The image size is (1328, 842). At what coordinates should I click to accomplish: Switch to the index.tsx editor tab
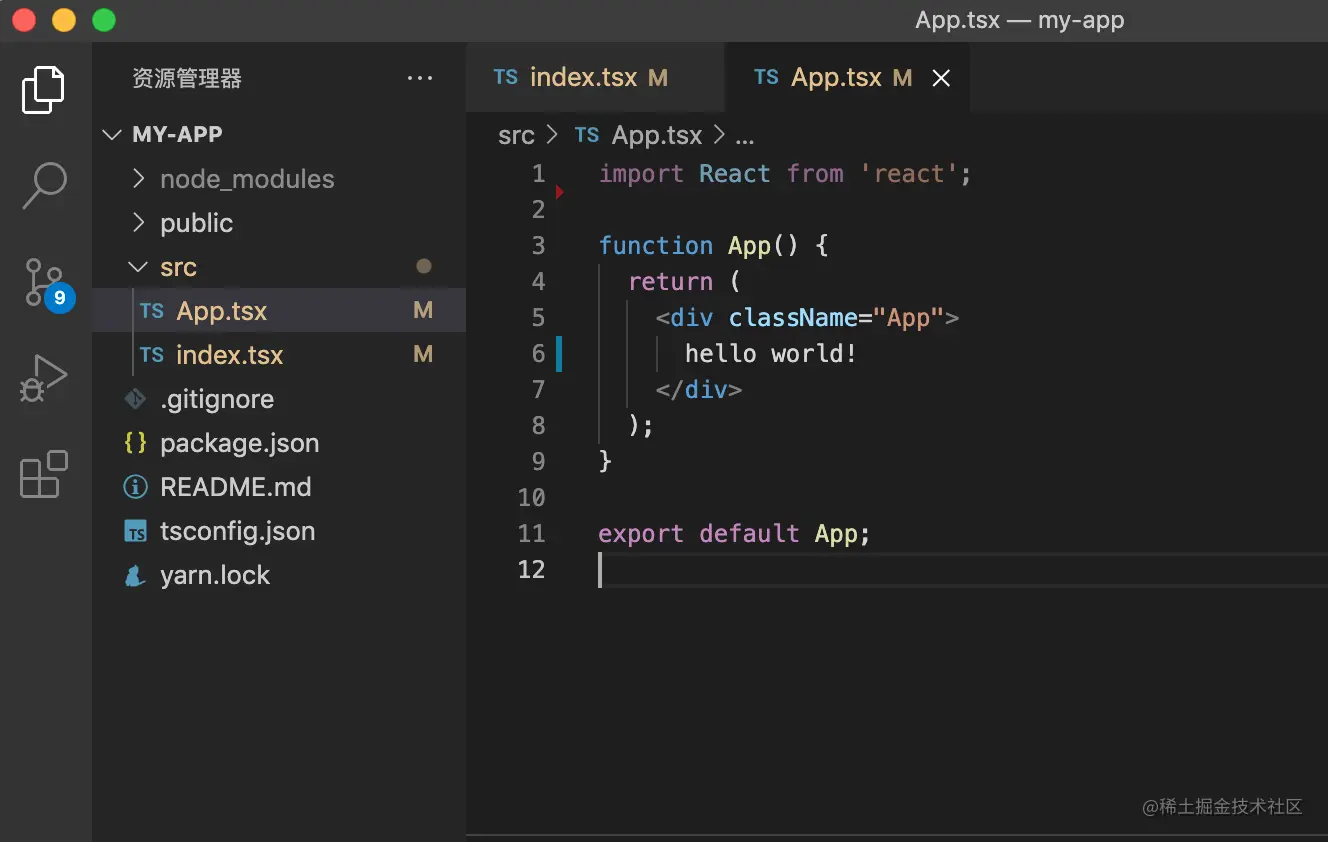583,78
